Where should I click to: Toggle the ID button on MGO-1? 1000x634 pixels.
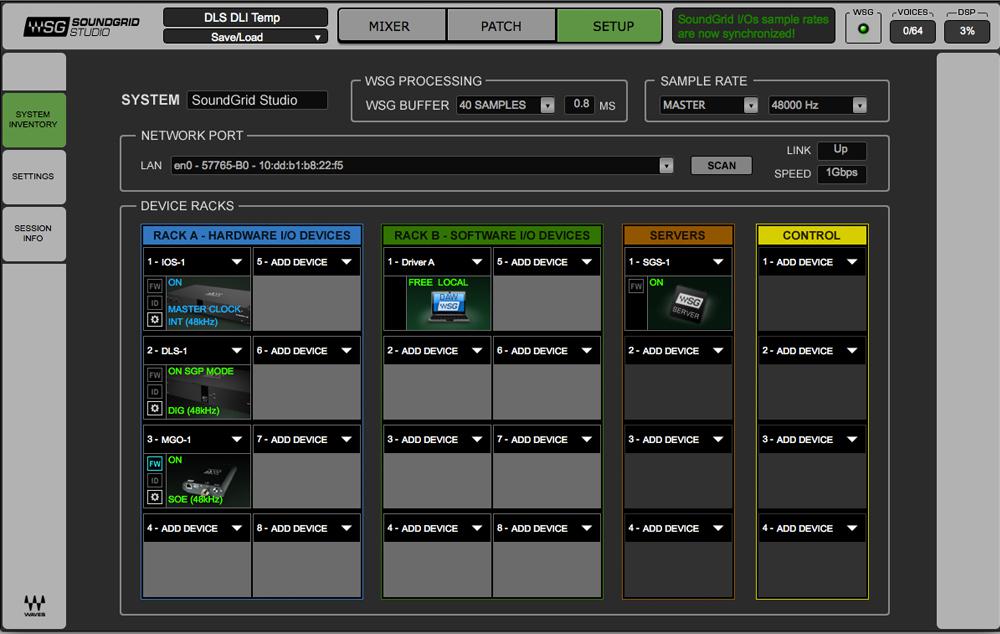154,480
